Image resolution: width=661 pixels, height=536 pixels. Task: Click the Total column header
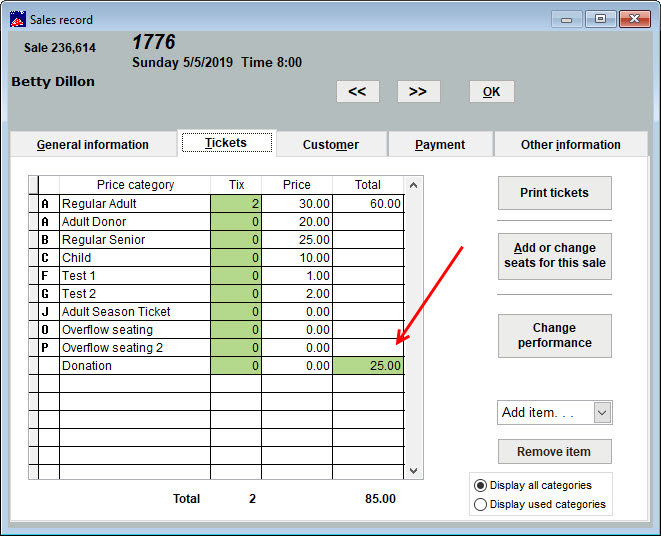368,185
